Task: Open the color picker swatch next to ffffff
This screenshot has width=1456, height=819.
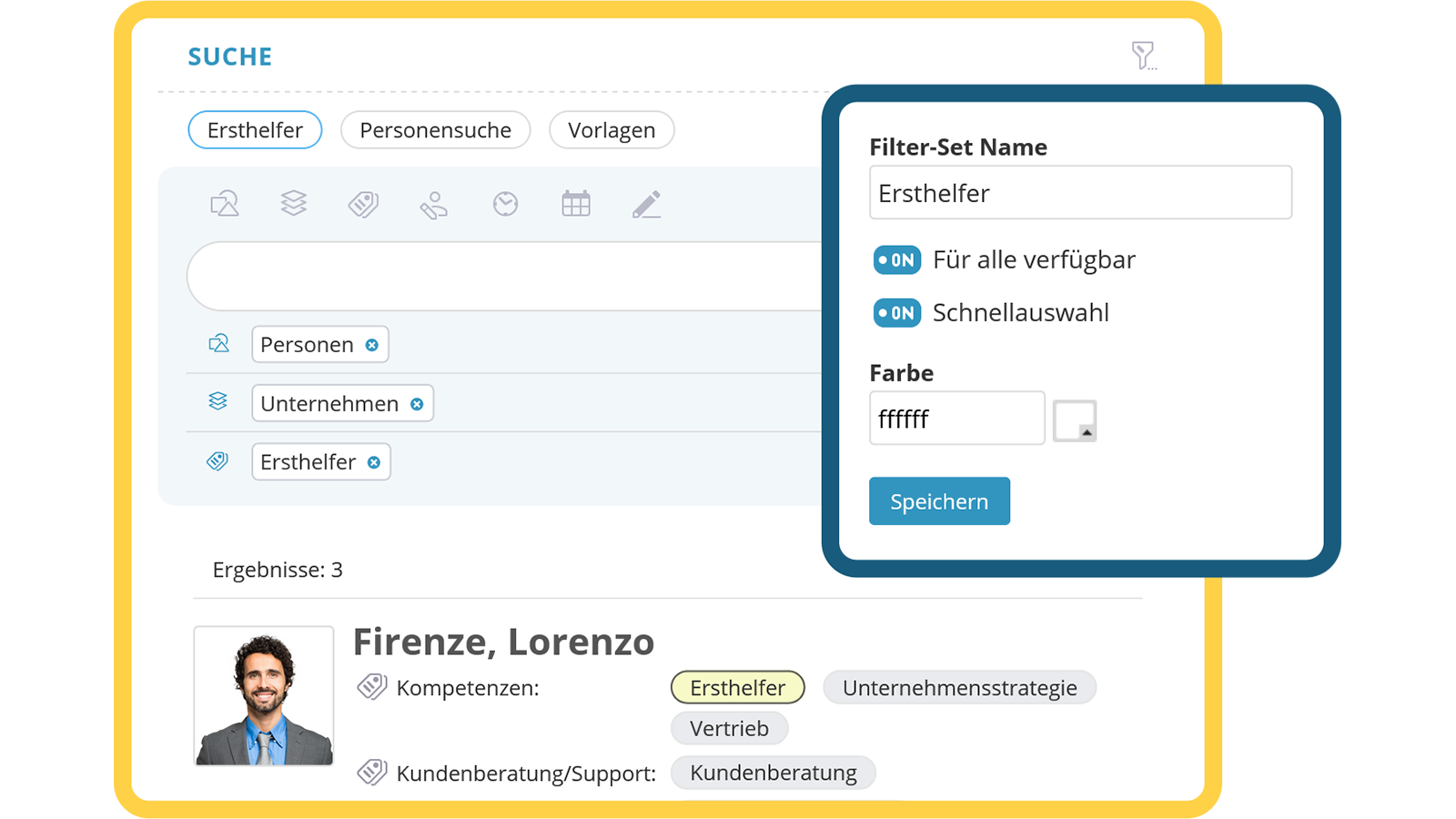Action: 1075,420
